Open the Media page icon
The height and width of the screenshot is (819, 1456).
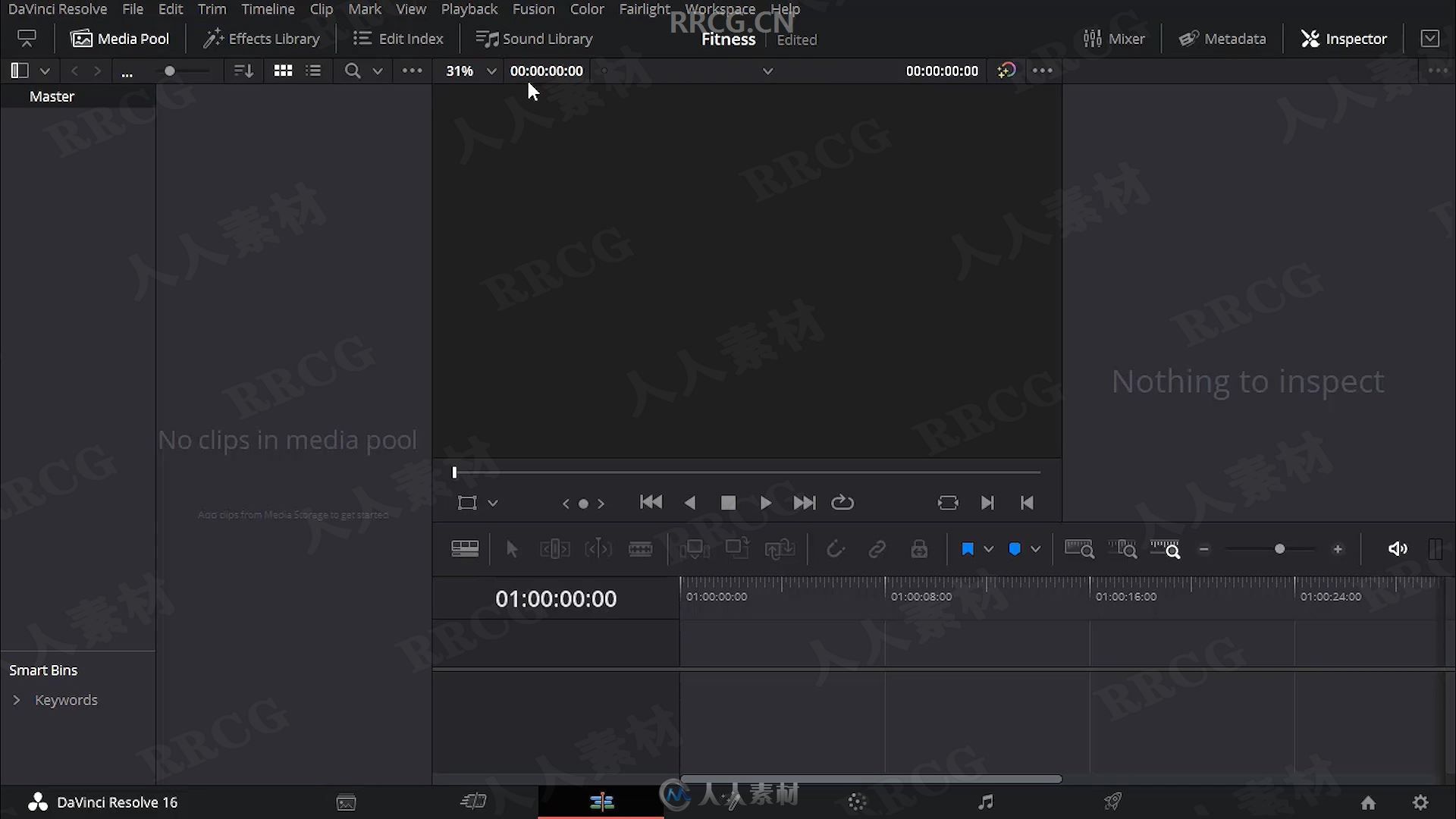(x=347, y=802)
